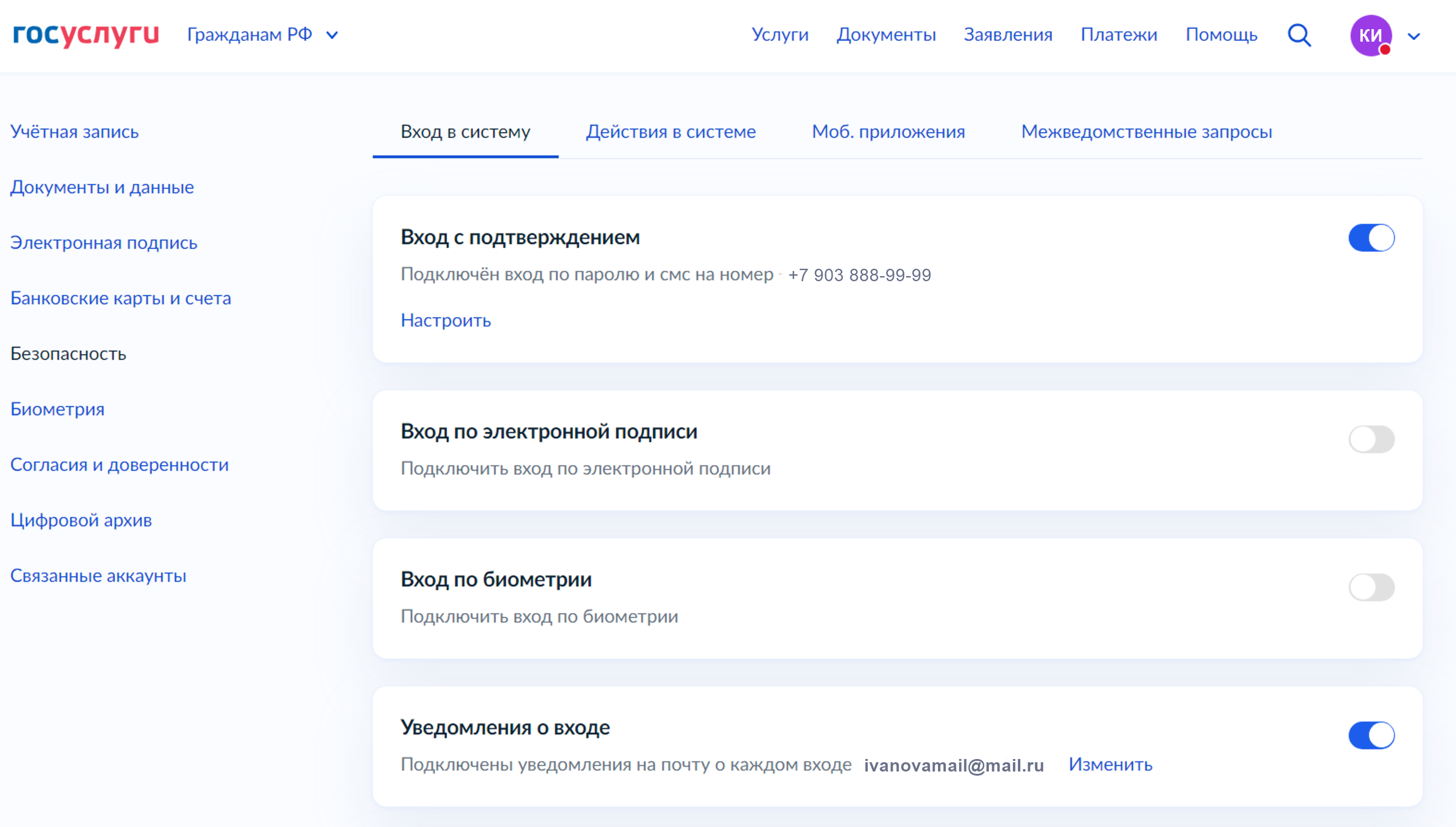Open Учётная запись in sidebar
1456x827 pixels.
pyautogui.click(x=74, y=132)
